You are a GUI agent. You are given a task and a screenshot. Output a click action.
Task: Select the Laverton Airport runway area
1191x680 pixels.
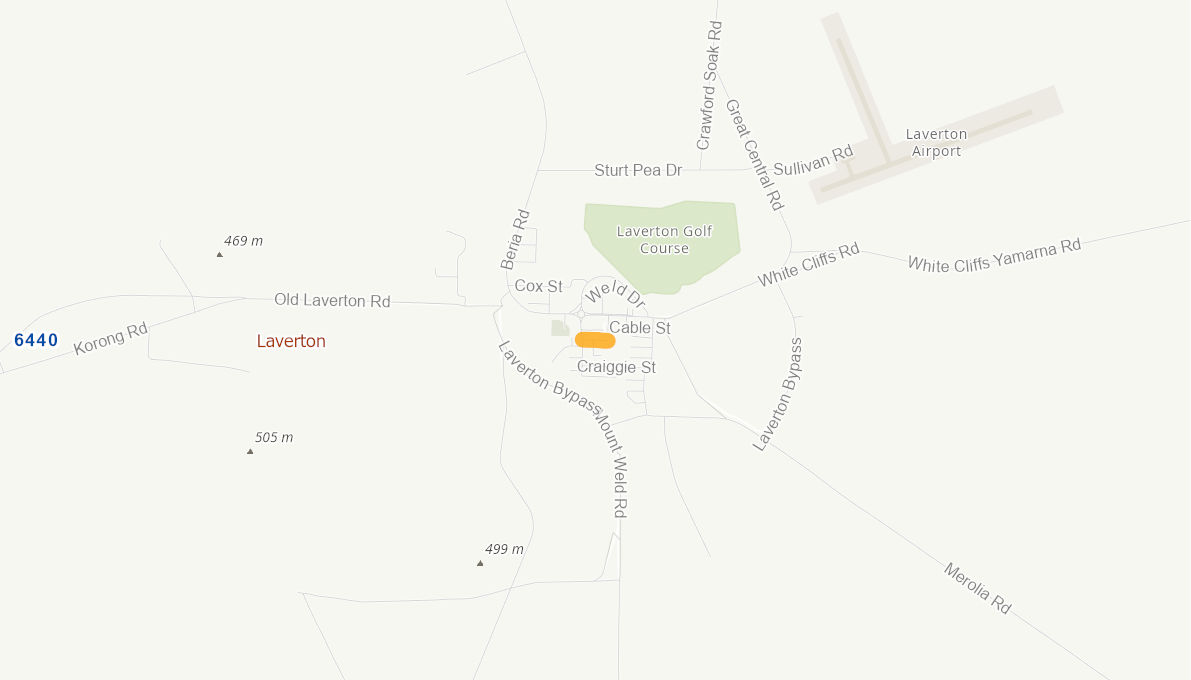coord(936,110)
